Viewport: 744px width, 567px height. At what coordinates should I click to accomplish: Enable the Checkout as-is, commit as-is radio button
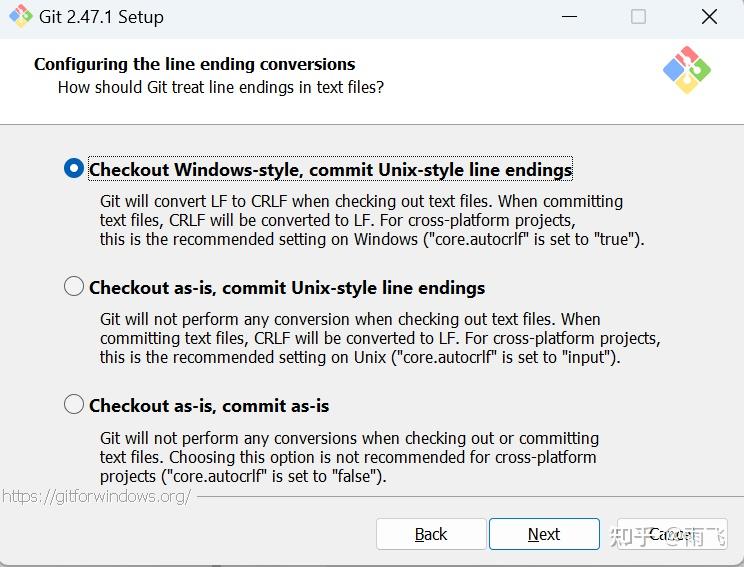(x=74, y=405)
